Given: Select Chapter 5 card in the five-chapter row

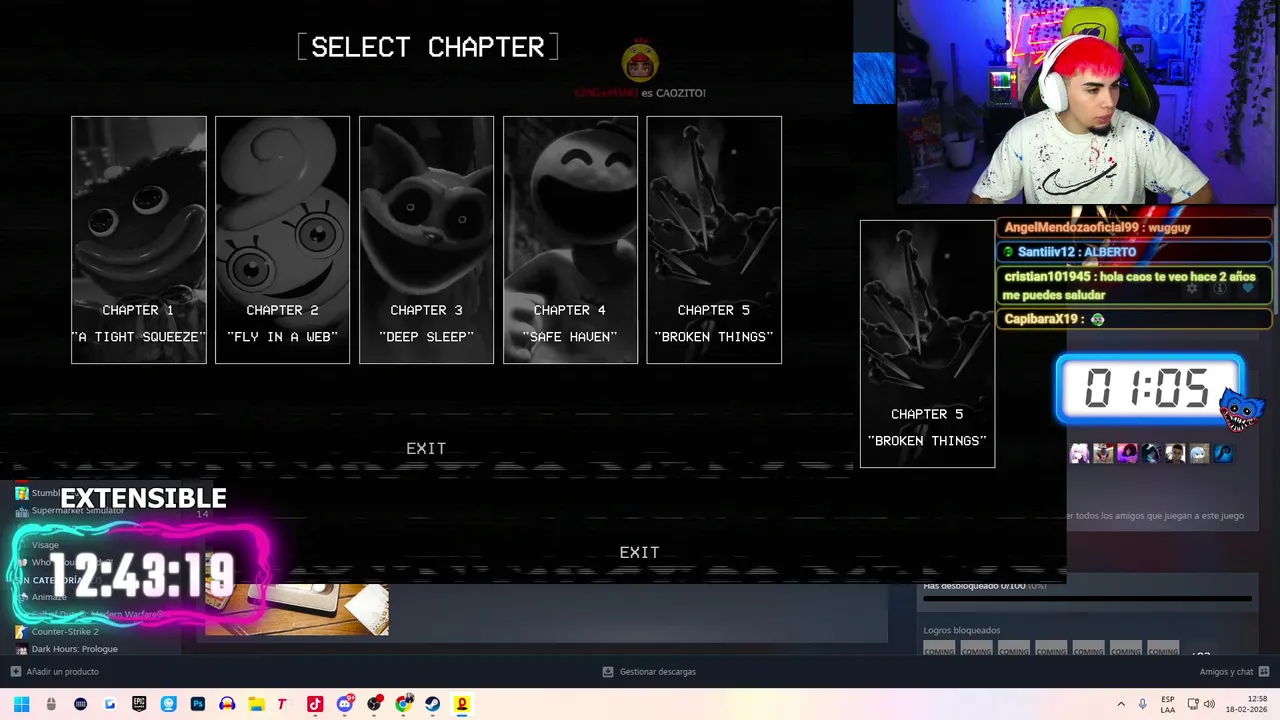Looking at the screenshot, I should (x=714, y=240).
